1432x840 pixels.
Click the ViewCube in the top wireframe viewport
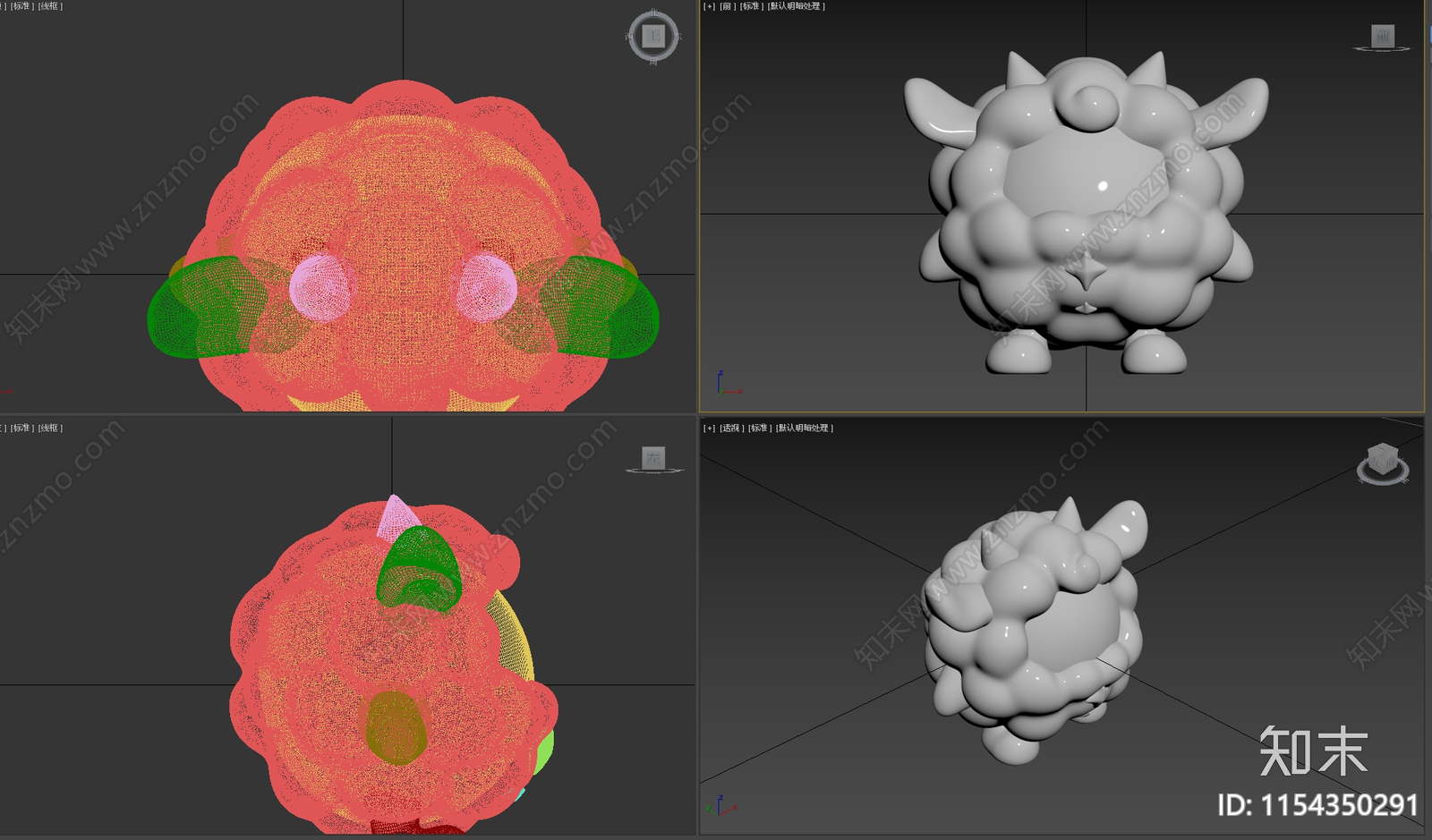pyautogui.click(x=653, y=37)
